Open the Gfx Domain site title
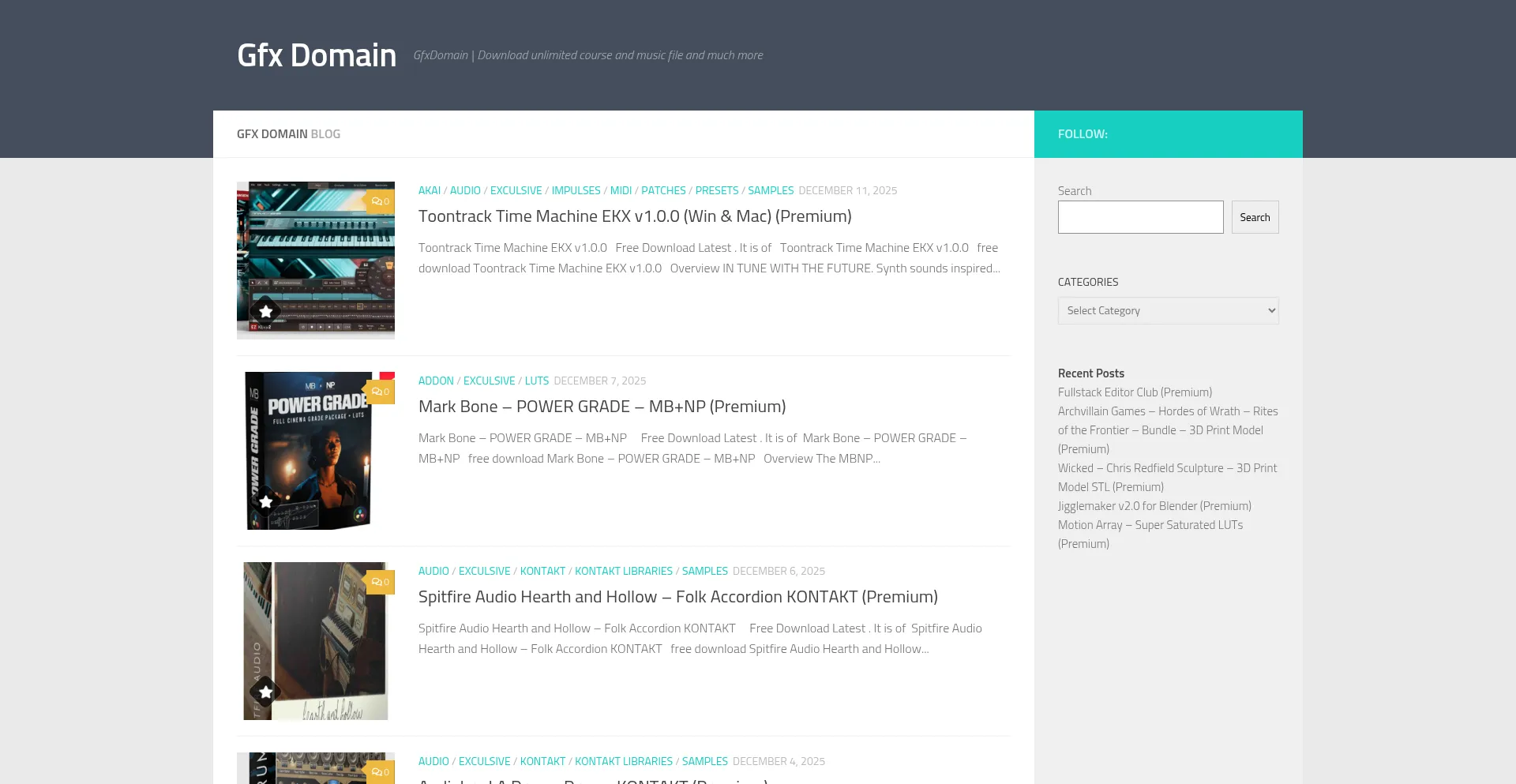This screenshot has height=784, width=1516. (317, 55)
